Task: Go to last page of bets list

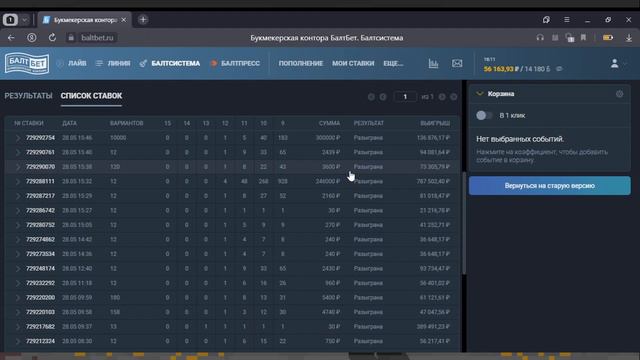Action: coord(453,97)
